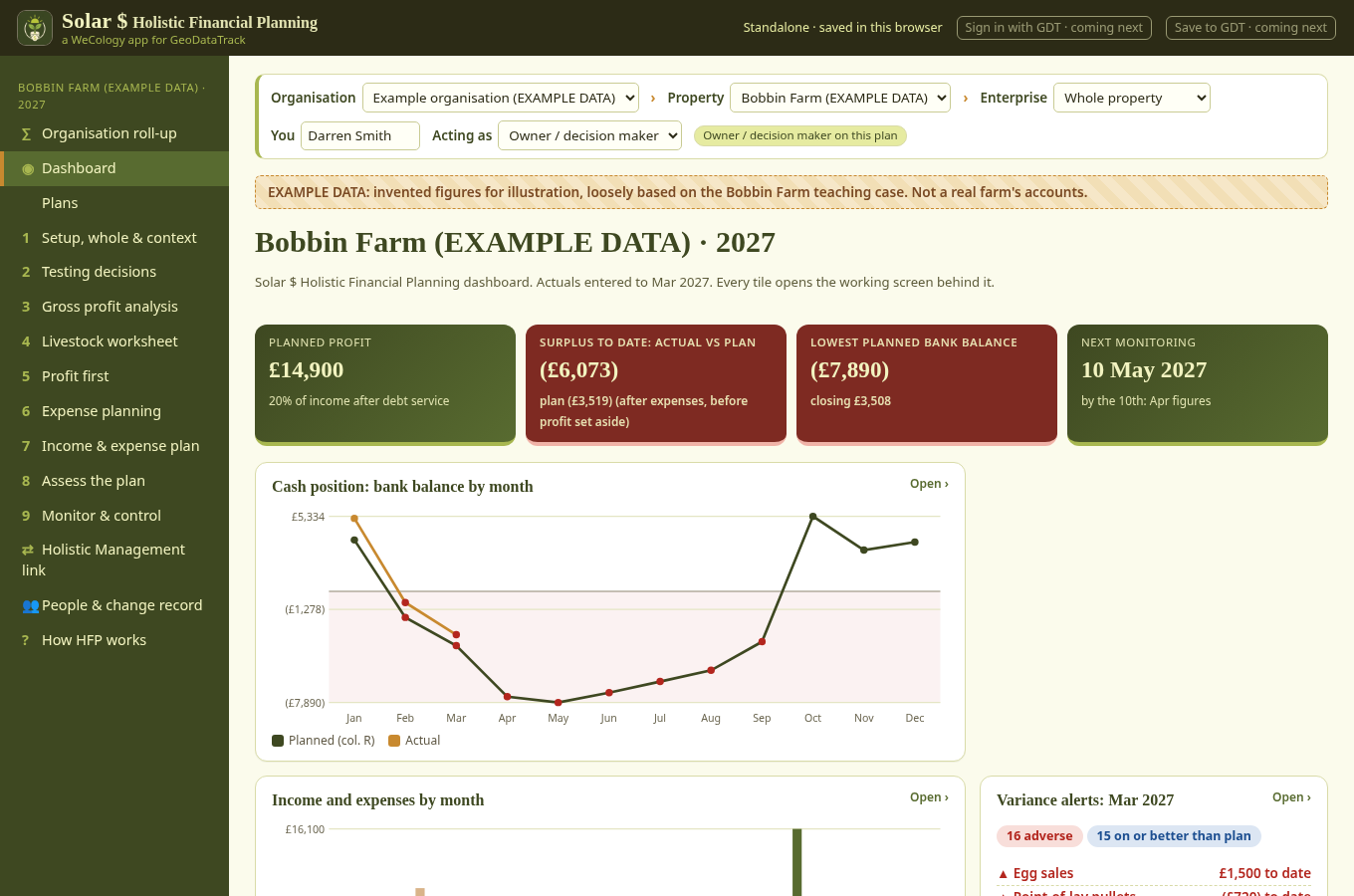The height and width of the screenshot is (896, 1354).
Task: Click the You name input field
Action: pyautogui.click(x=360, y=135)
